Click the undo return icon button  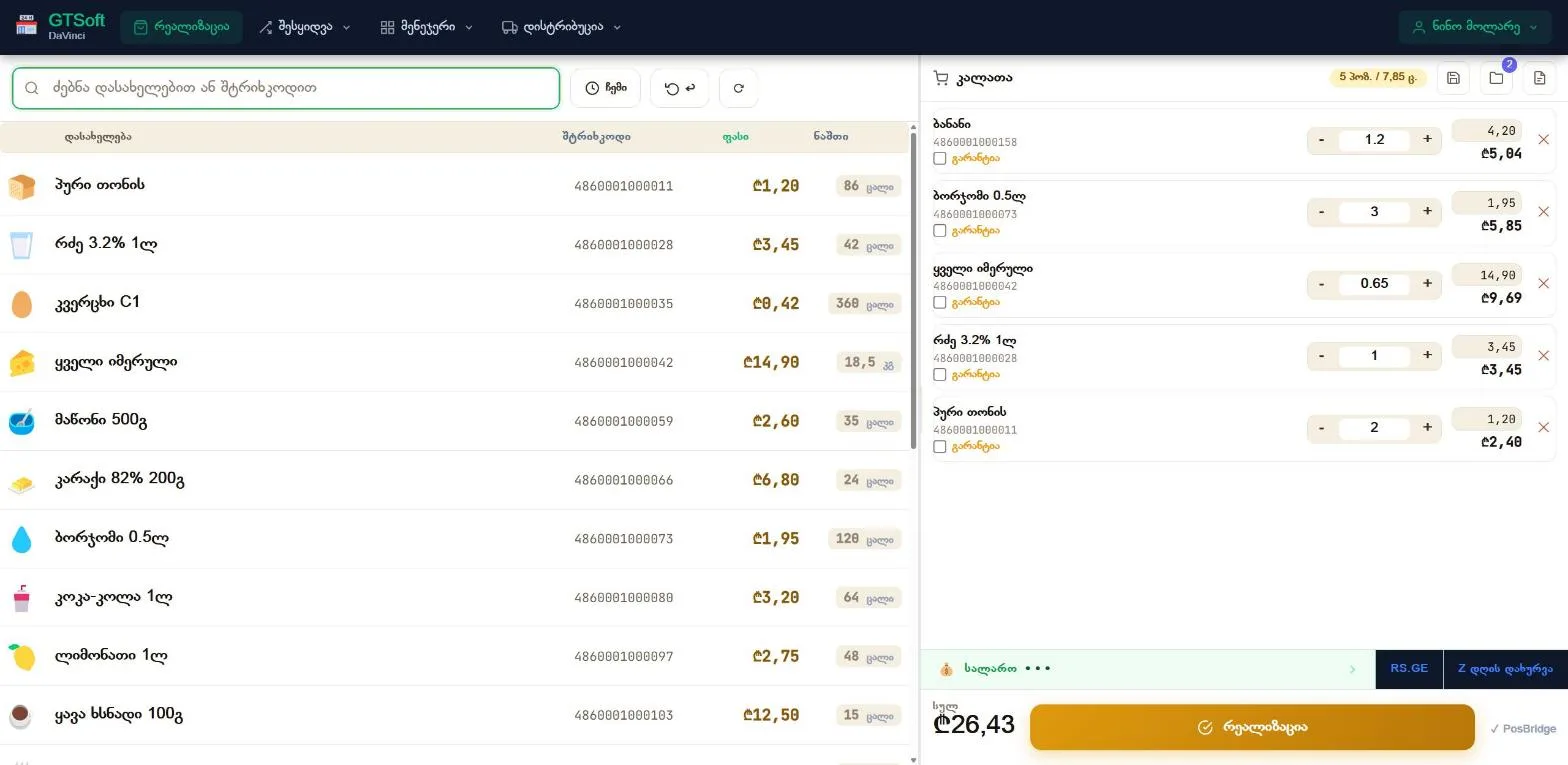coord(679,88)
